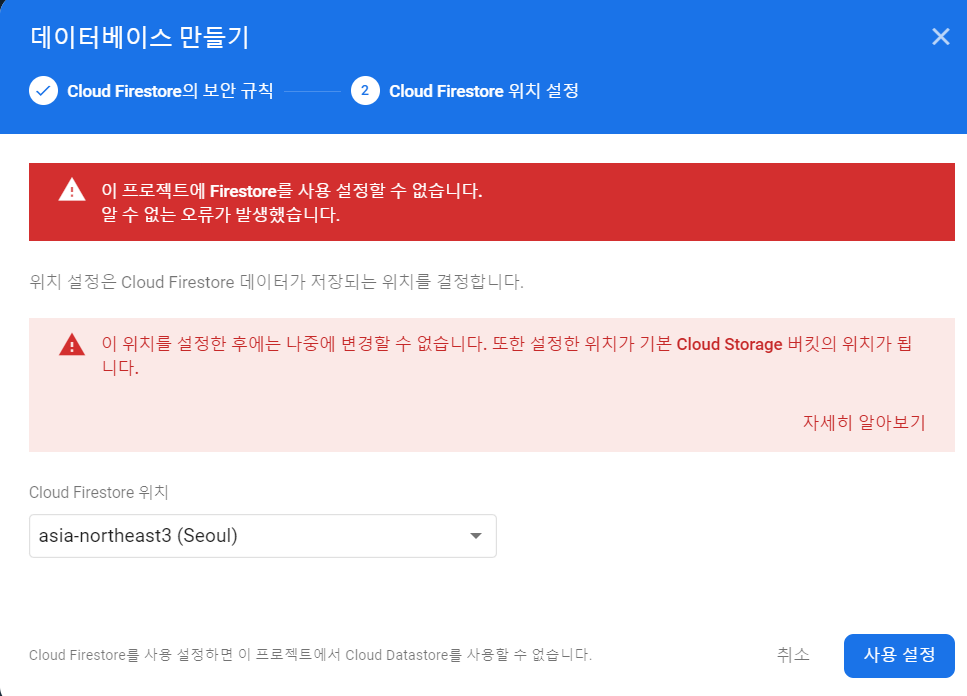Select Cloud Firestore 위치 설정 step
Image resolution: width=967 pixels, height=696 pixels.
tap(484, 91)
